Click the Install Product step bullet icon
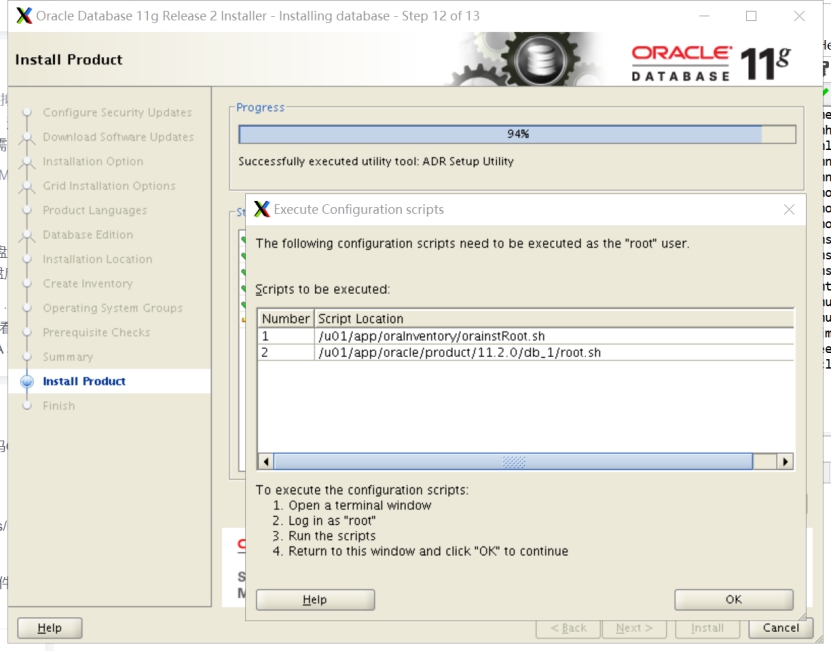 pyautogui.click(x=27, y=381)
